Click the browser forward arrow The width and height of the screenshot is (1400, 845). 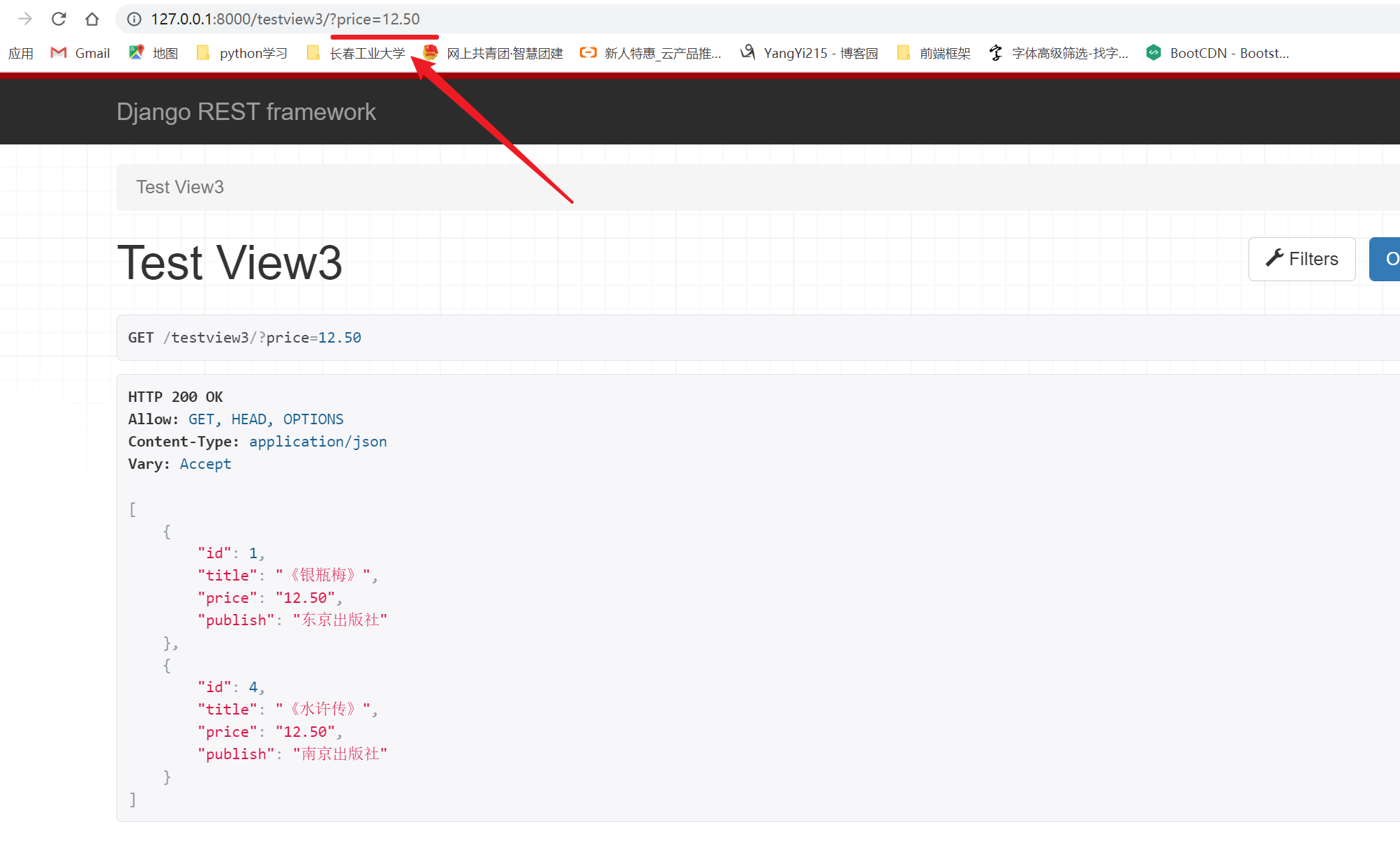[x=25, y=19]
